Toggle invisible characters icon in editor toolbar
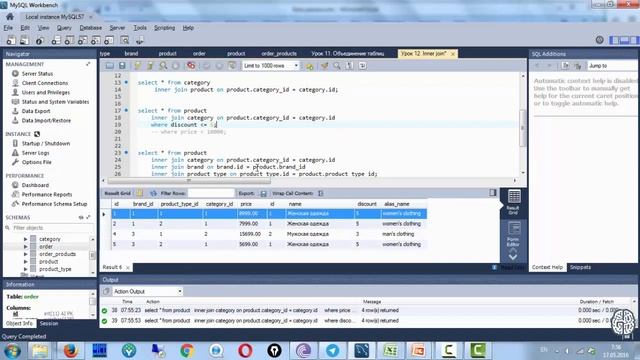 [x=350, y=66]
